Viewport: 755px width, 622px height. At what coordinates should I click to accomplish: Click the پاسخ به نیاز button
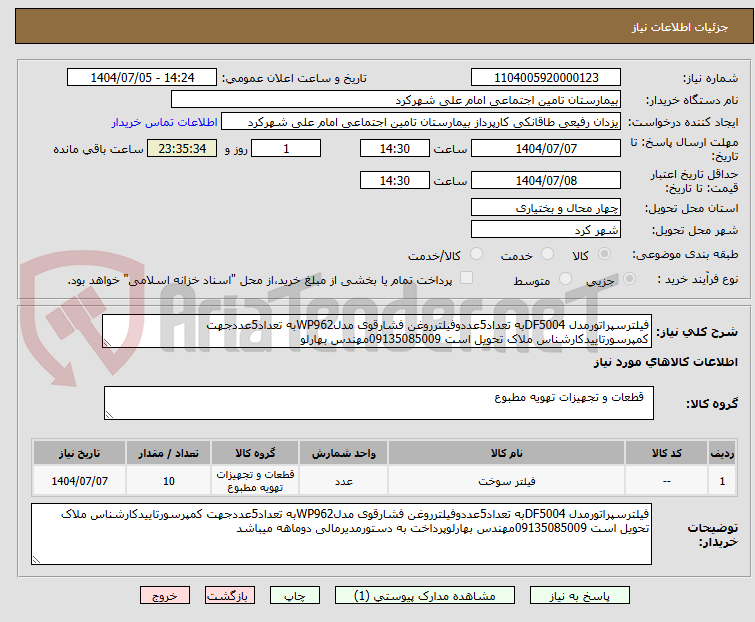(x=580, y=596)
